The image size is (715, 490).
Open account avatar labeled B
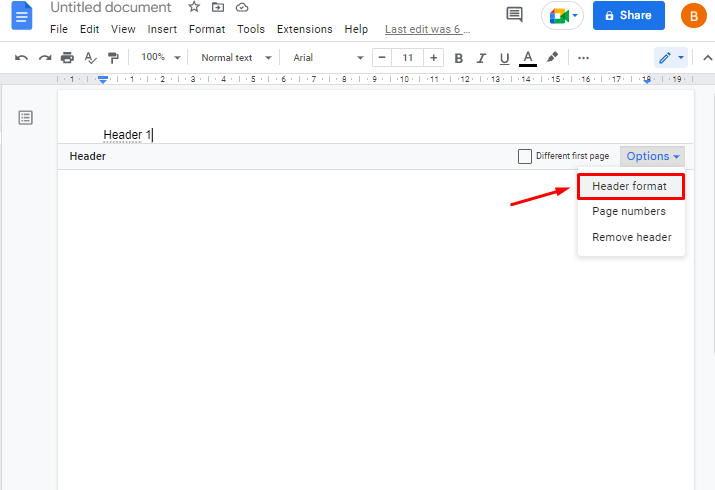click(694, 15)
